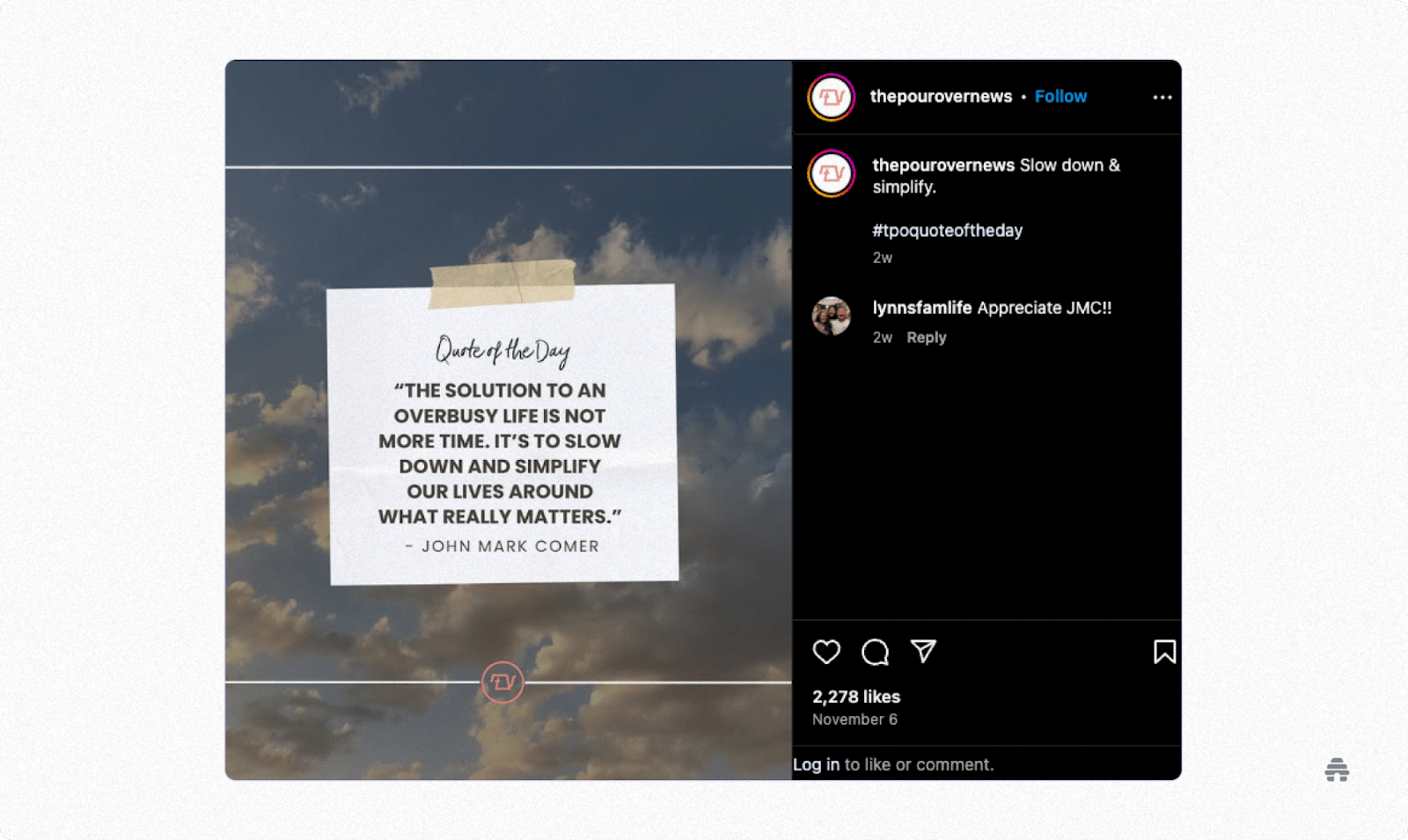Open the November 6 post date
This screenshot has width=1408, height=840.
point(854,719)
